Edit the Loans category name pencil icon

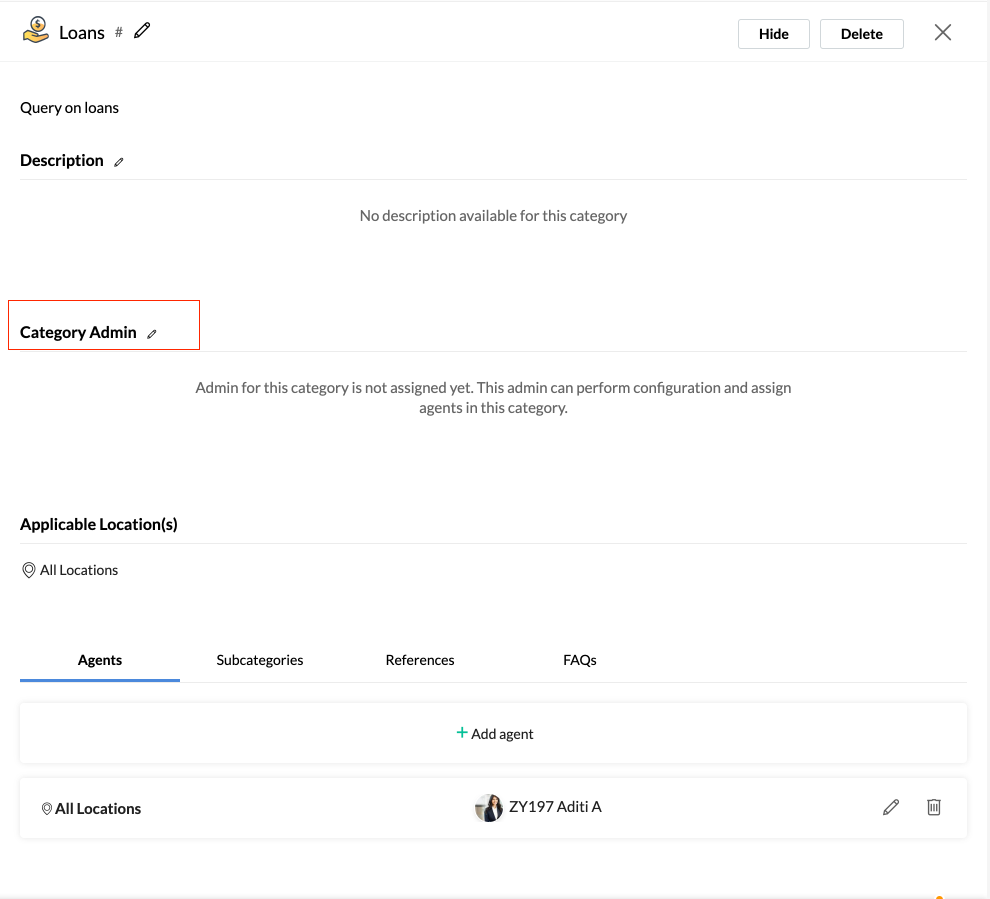(142, 30)
